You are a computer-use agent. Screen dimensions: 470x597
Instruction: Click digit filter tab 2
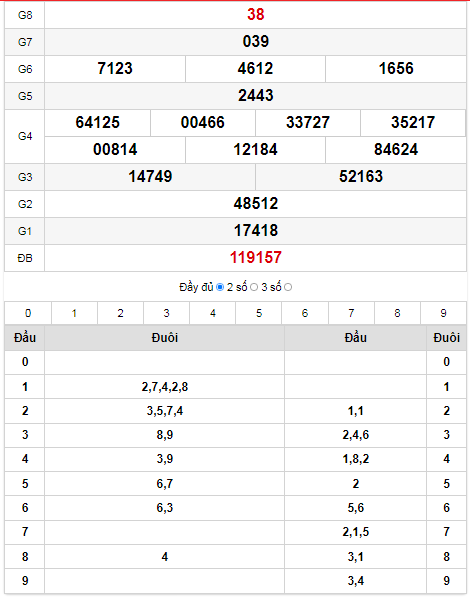[120, 313]
